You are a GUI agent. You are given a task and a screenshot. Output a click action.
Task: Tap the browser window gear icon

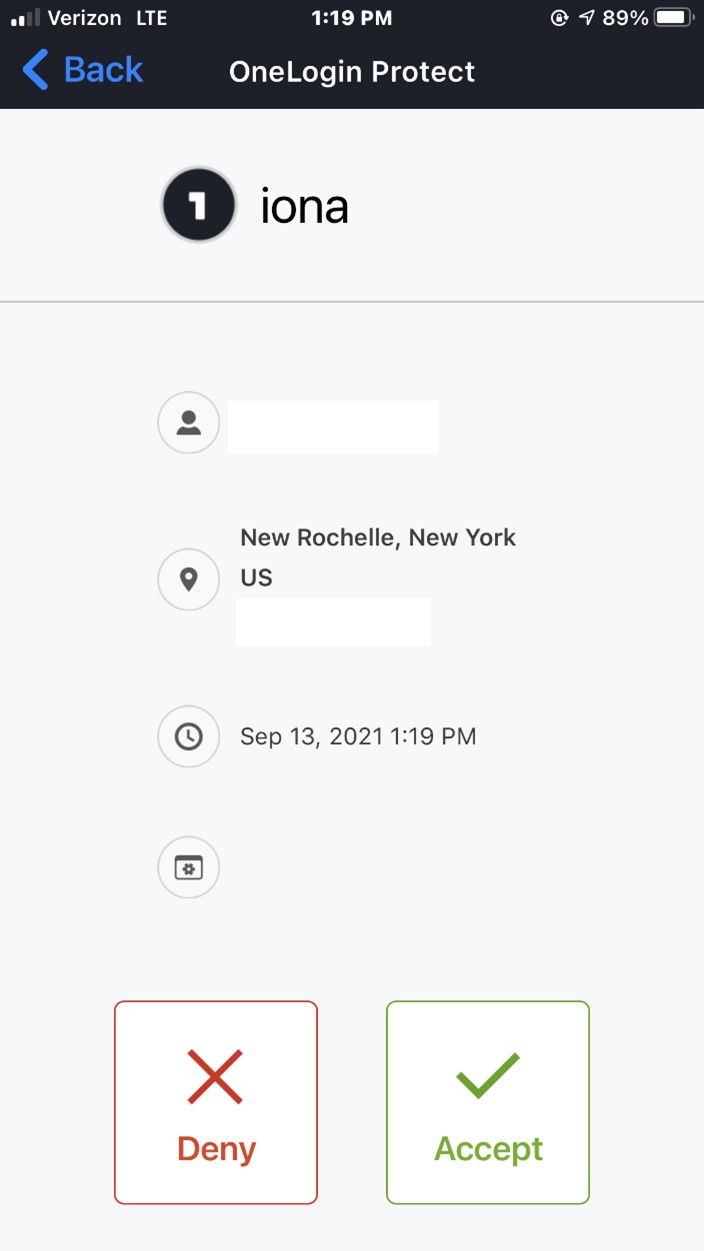(188, 867)
